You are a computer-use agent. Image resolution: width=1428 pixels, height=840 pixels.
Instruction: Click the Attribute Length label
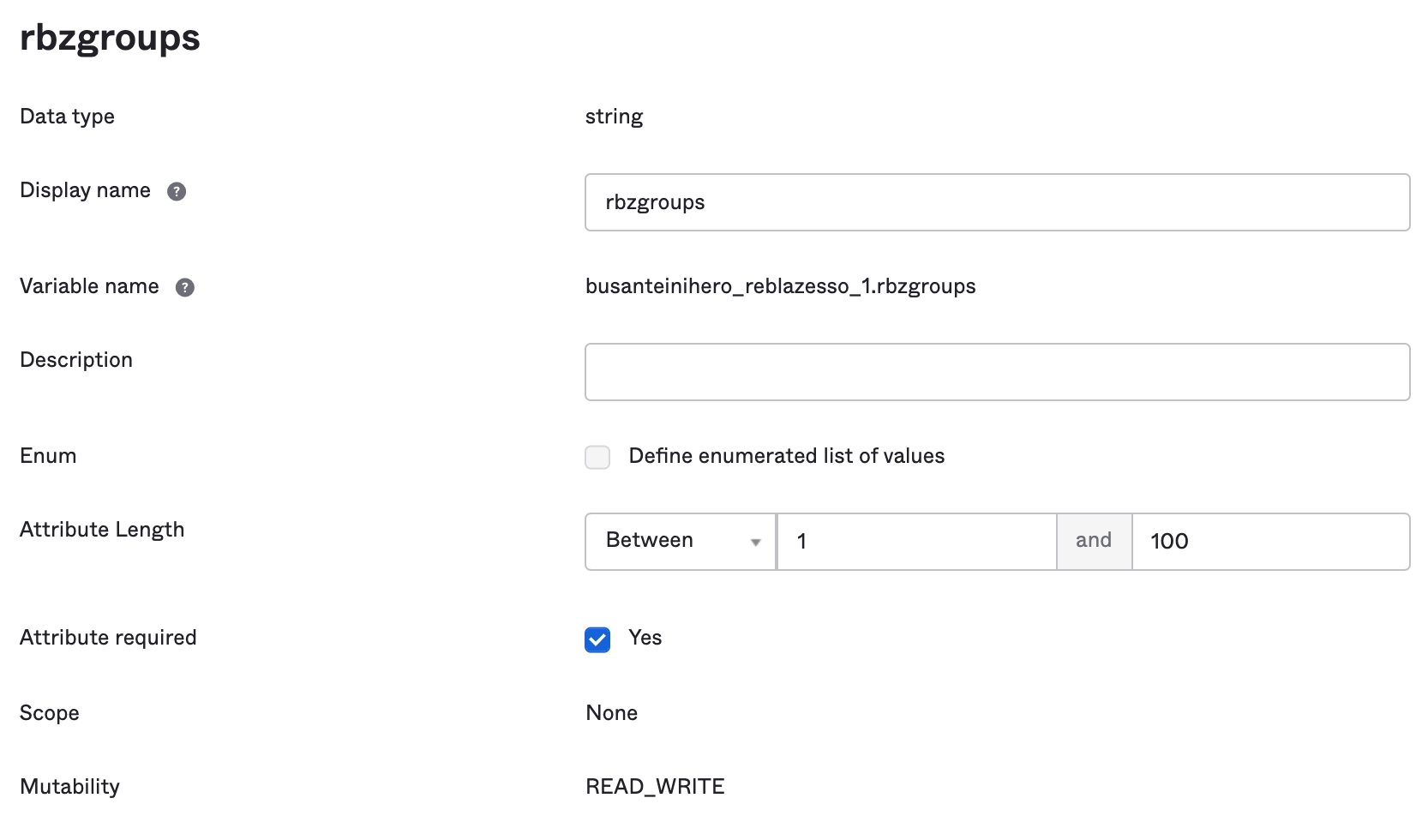[102, 530]
